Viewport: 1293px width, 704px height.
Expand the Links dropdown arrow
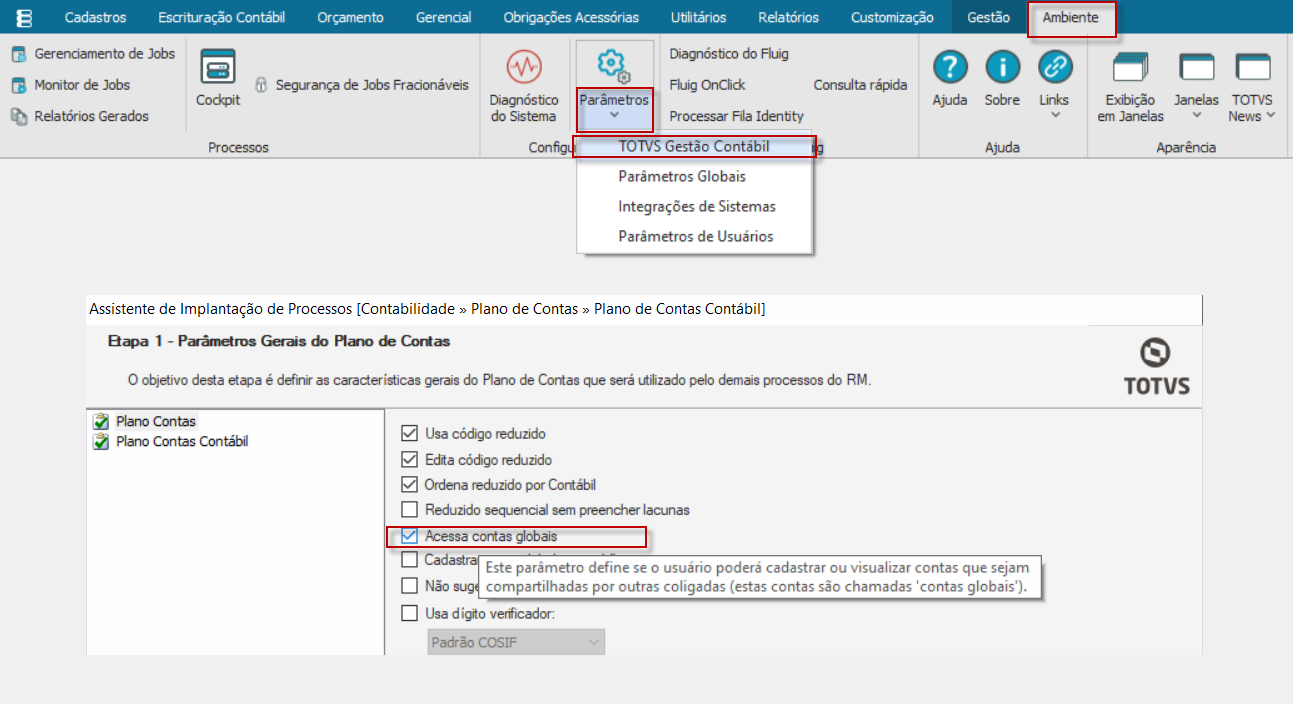coord(1054,116)
